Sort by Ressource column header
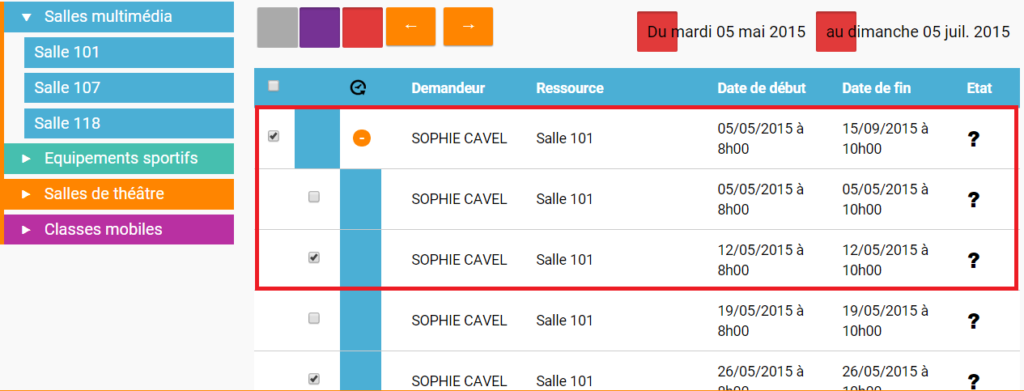The image size is (1024, 391). click(569, 87)
